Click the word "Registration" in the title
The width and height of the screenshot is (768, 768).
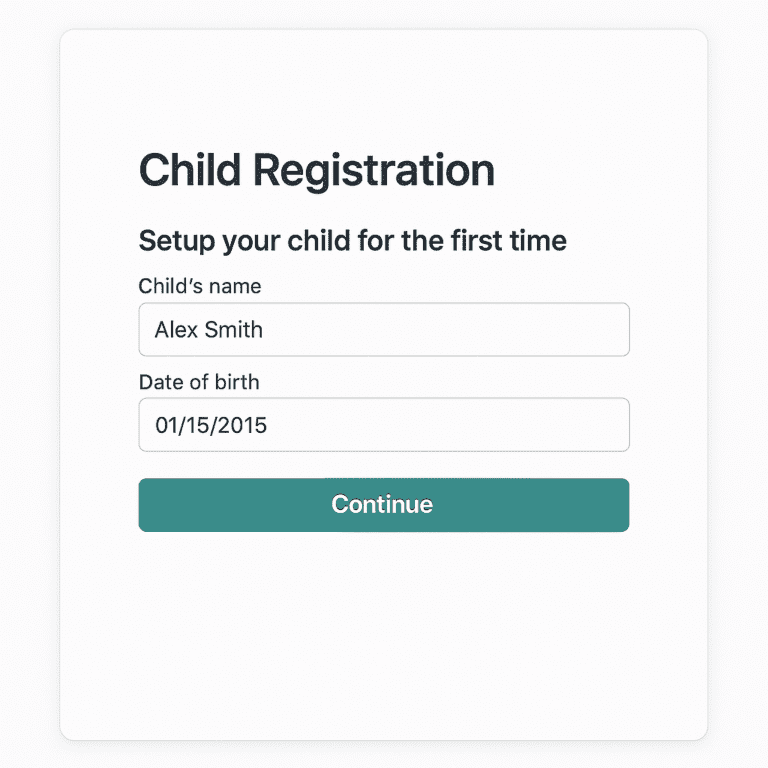(373, 171)
